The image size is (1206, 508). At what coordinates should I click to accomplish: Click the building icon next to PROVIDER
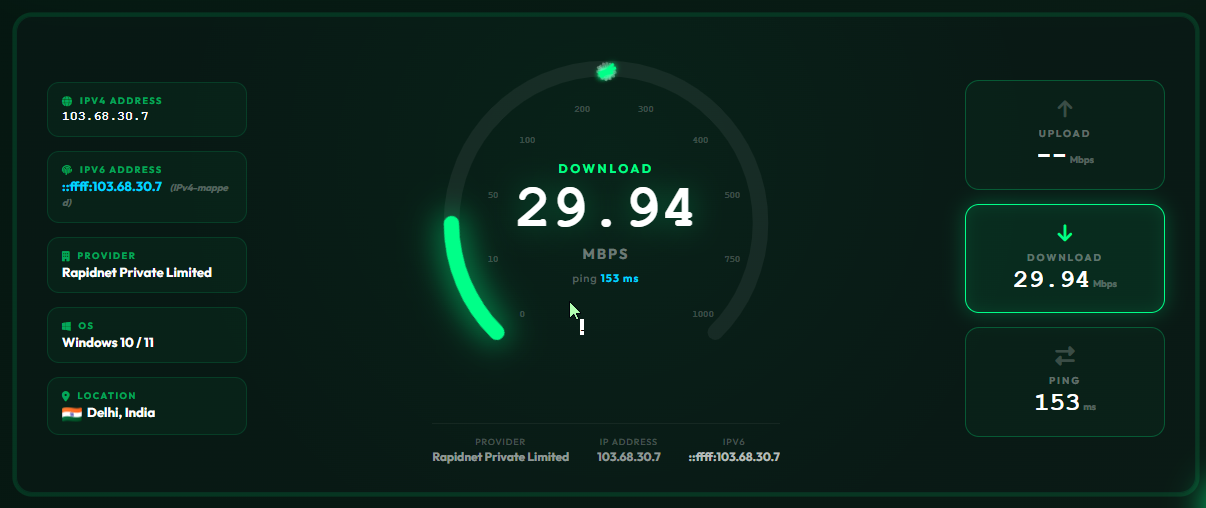(67, 256)
